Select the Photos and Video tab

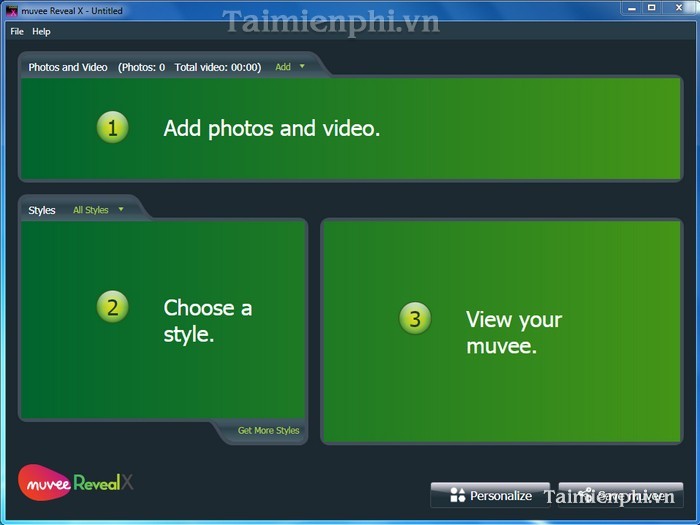pyautogui.click(x=68, y=68)
